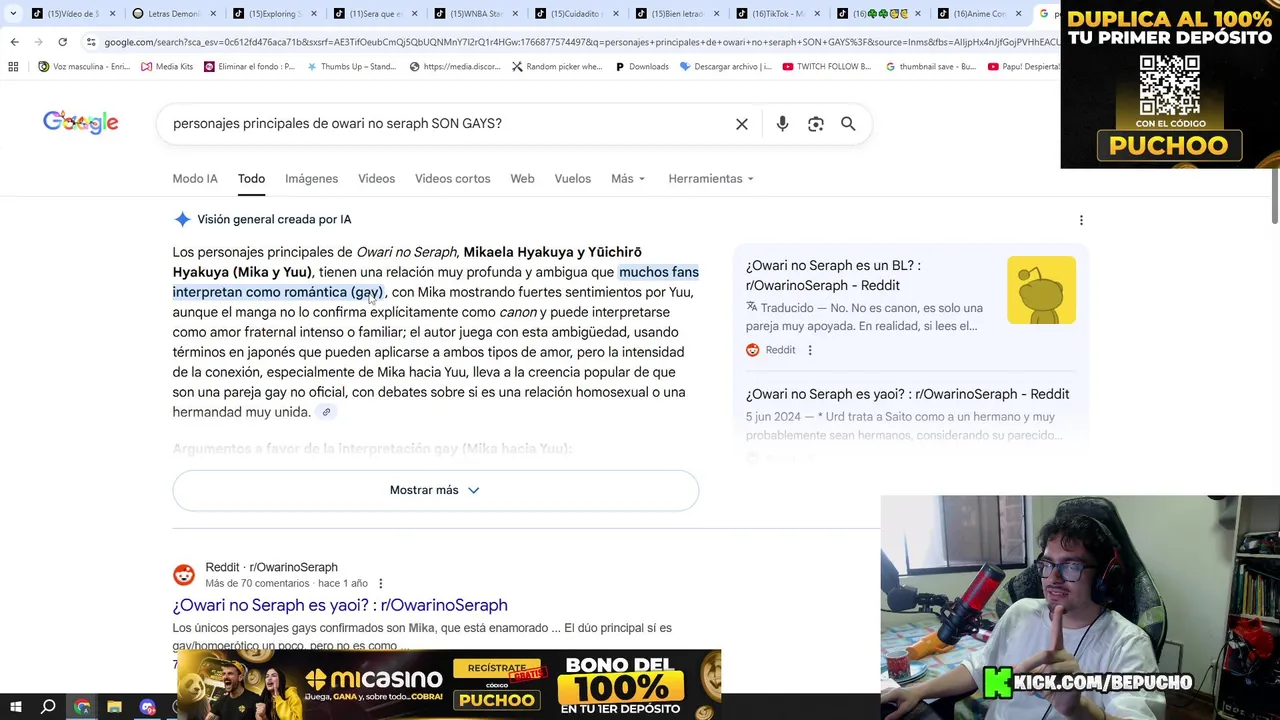The width and height of the screenshot is (1280, 720).
Task: Click the Reddit alien thumbnail in side card
Action: pos(1041,290)
